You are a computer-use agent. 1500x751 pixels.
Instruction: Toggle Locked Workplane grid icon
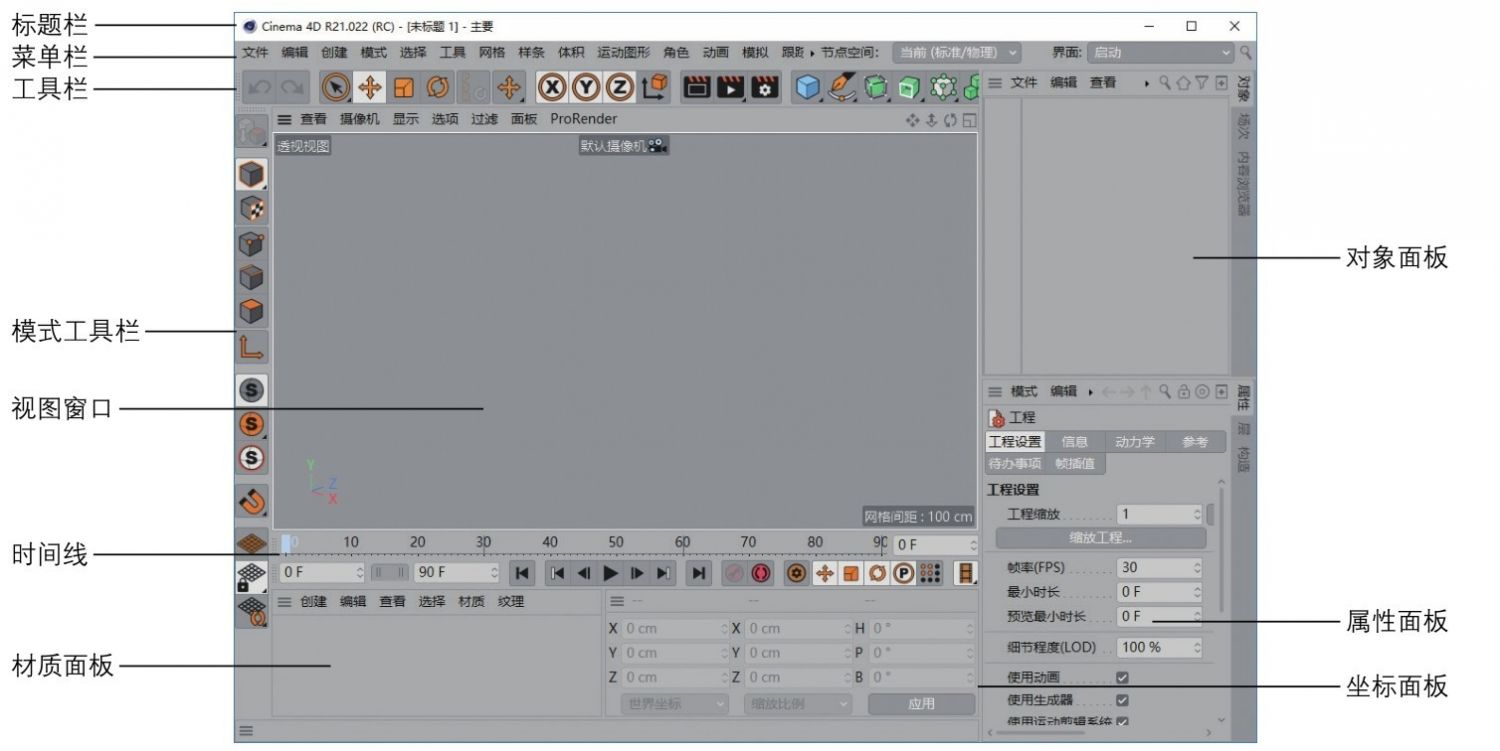point(251,577)
